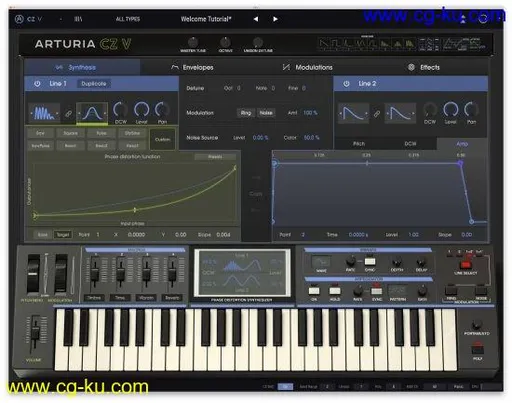Click the Reverb macro slider
Image resolution: width=512 pixels, height=403 pixels.
[172, 272]
